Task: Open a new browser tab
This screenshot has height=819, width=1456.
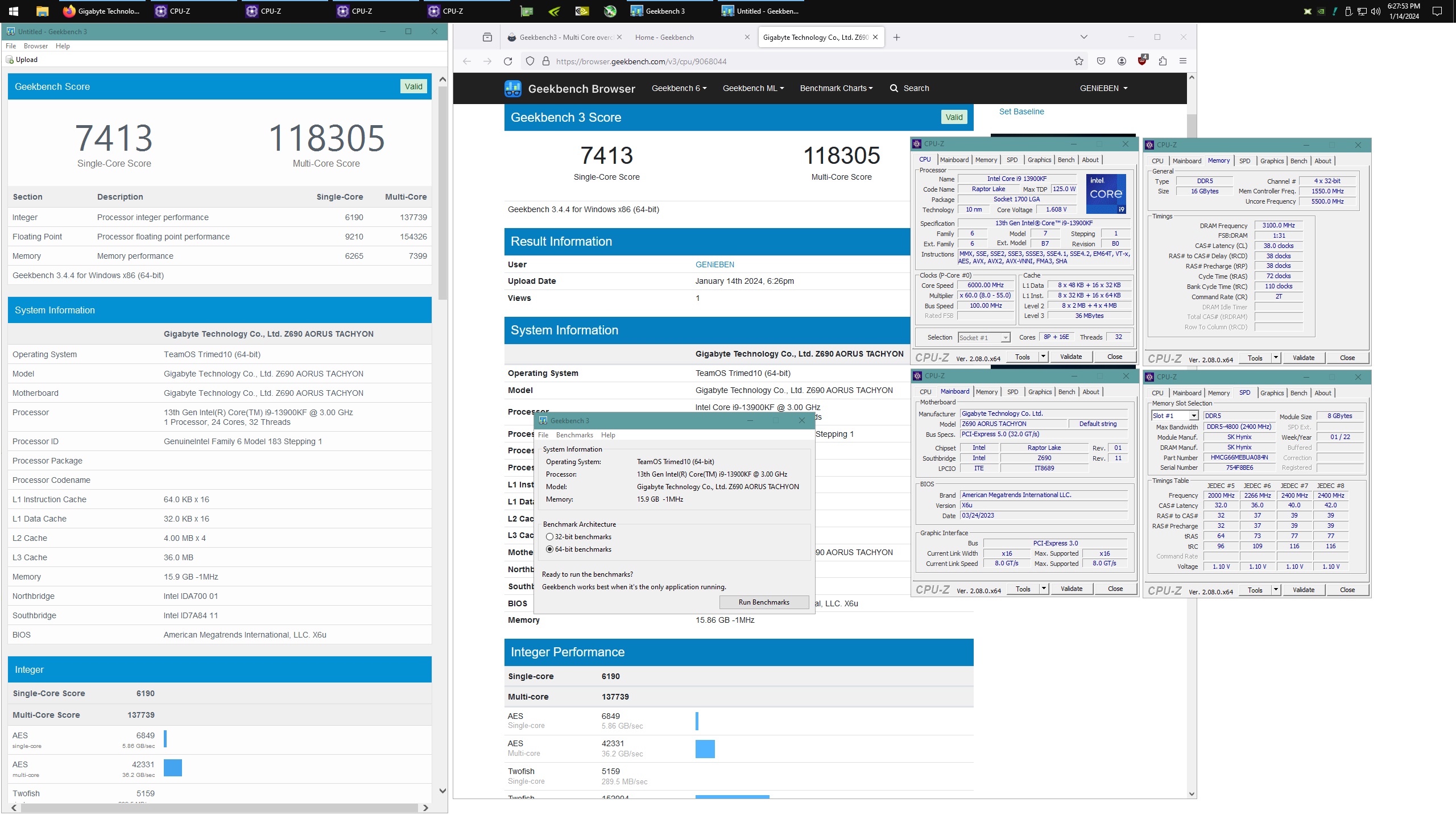Action: 896,38
